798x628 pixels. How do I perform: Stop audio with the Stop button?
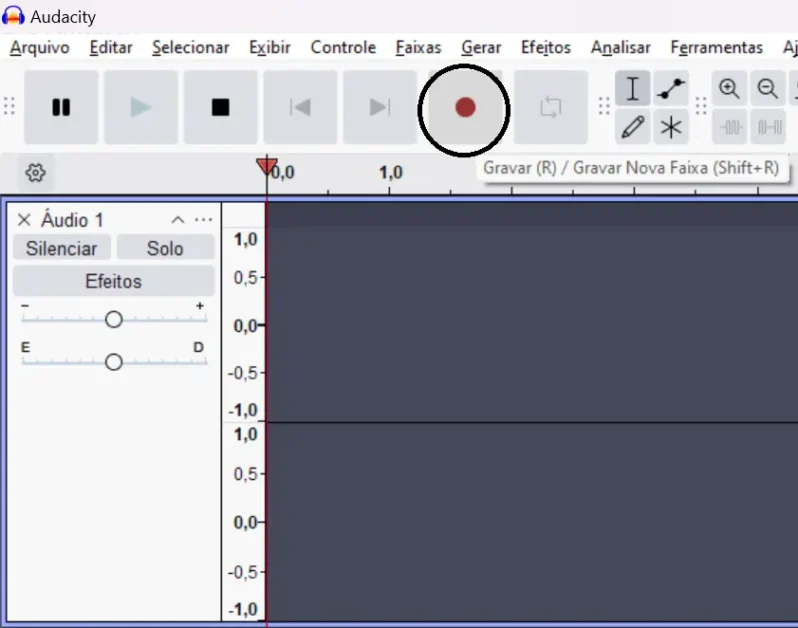click(x=220, y=107)
